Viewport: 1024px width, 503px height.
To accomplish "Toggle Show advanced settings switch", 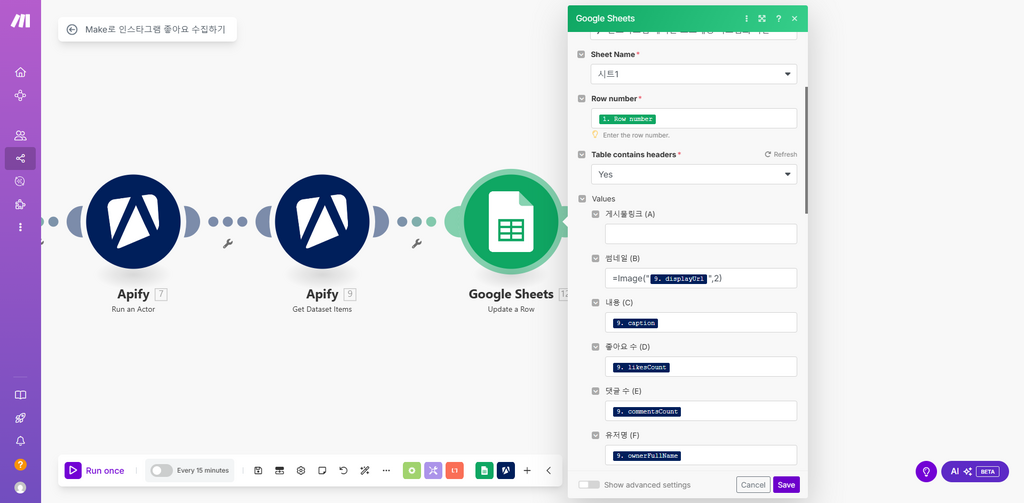I will click(589, 485).
